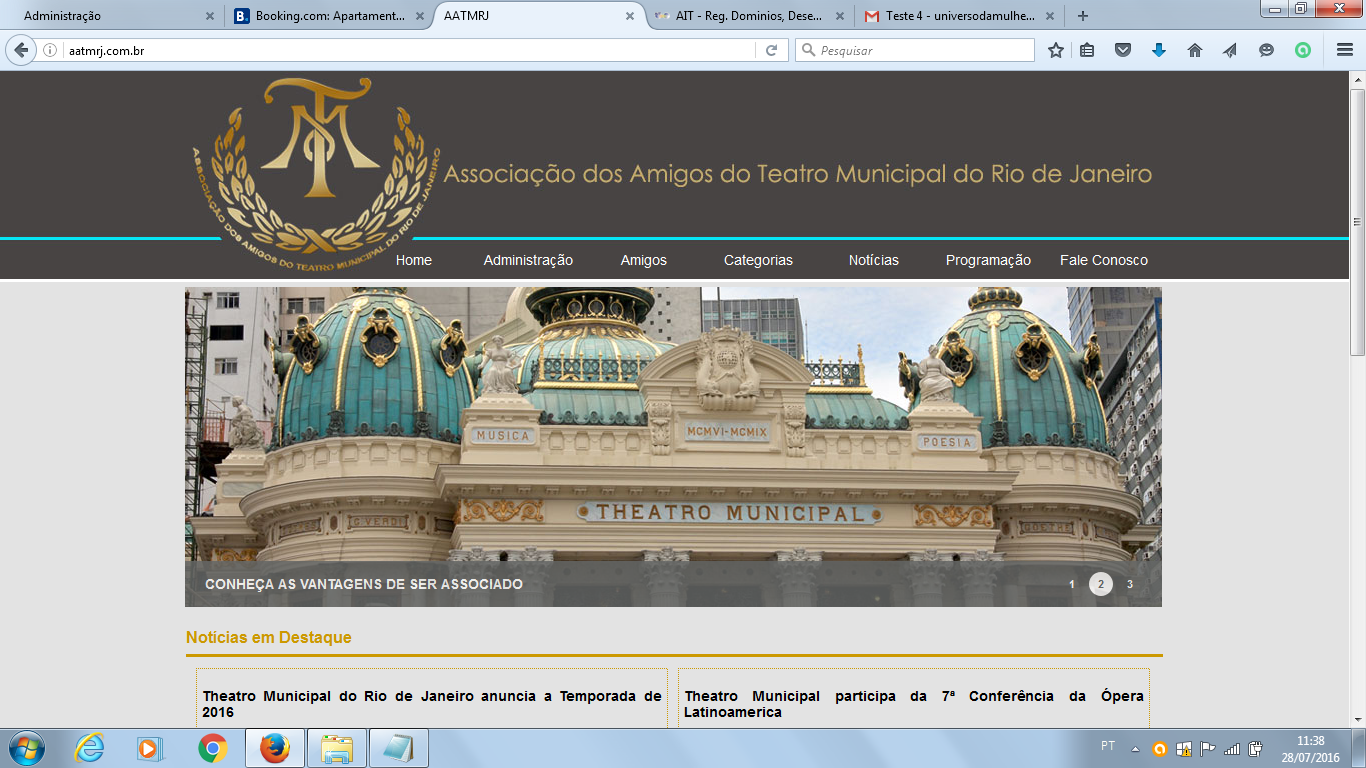This screenshot has width=1366, height=768.
Task: Open the Downloads arrow icon
Action: click(x=1159, y=50)
